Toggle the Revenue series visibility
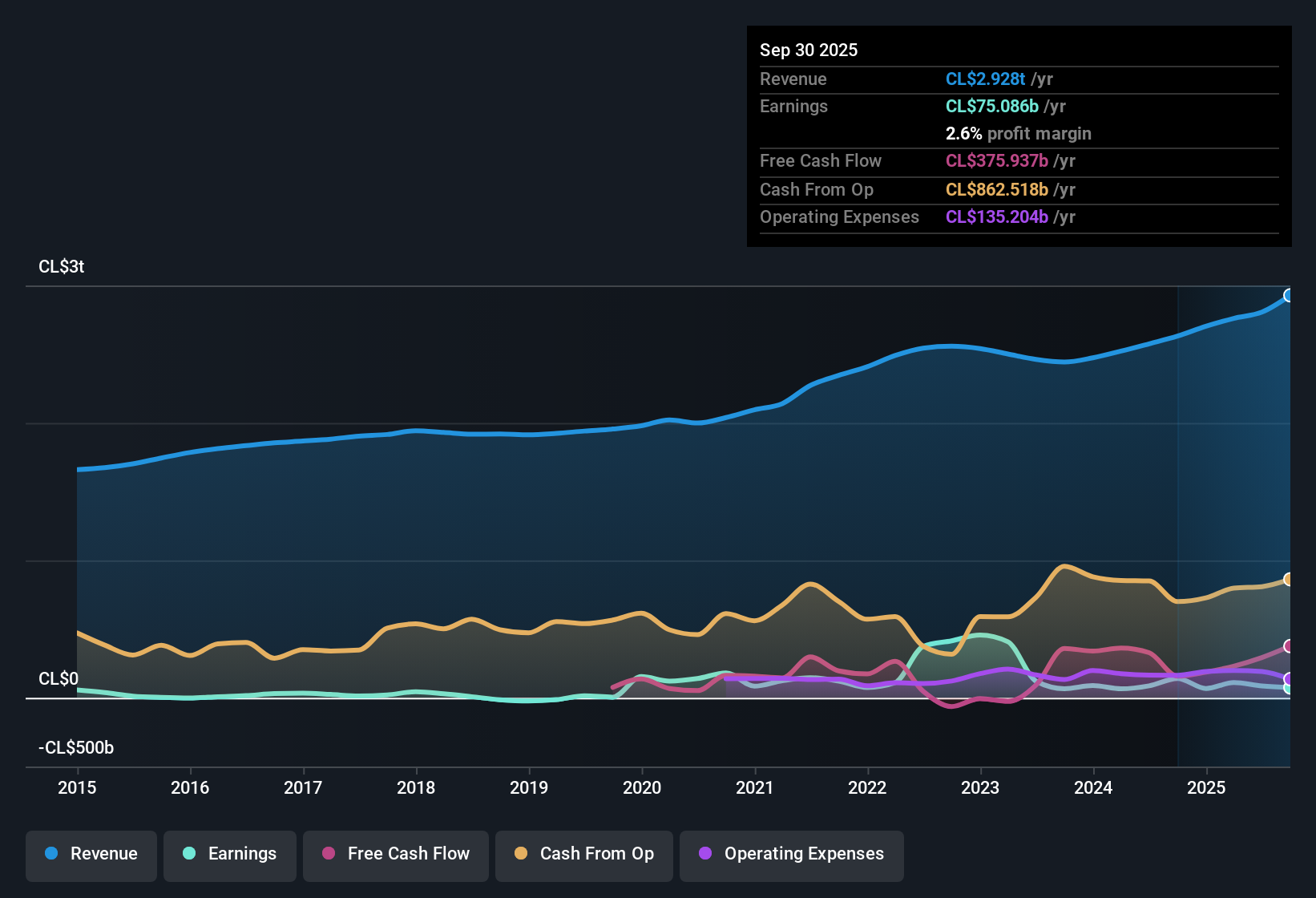 coord(91,854)
